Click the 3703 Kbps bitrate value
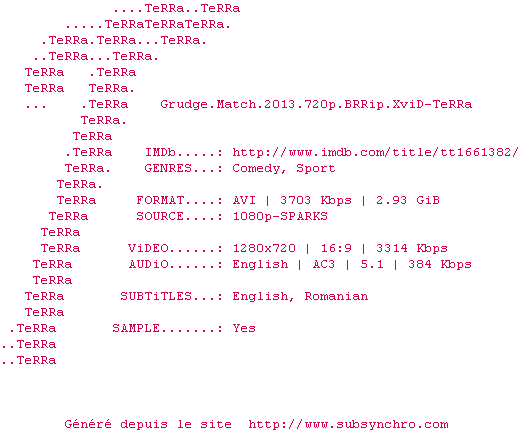The image size is (520, 432). click(316, 201)
